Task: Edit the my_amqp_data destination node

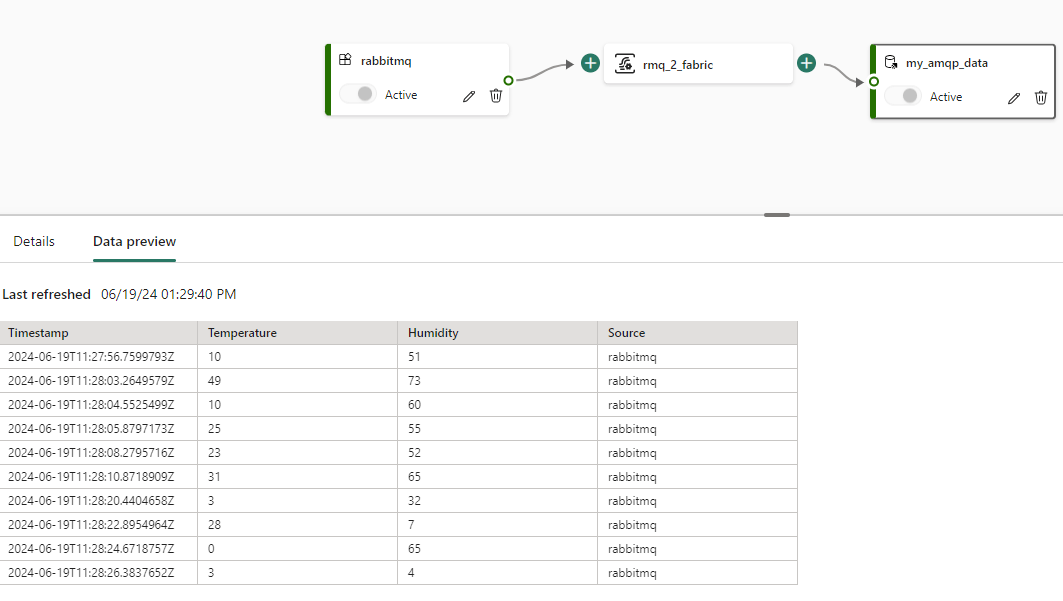Action: coord(1014,98)
